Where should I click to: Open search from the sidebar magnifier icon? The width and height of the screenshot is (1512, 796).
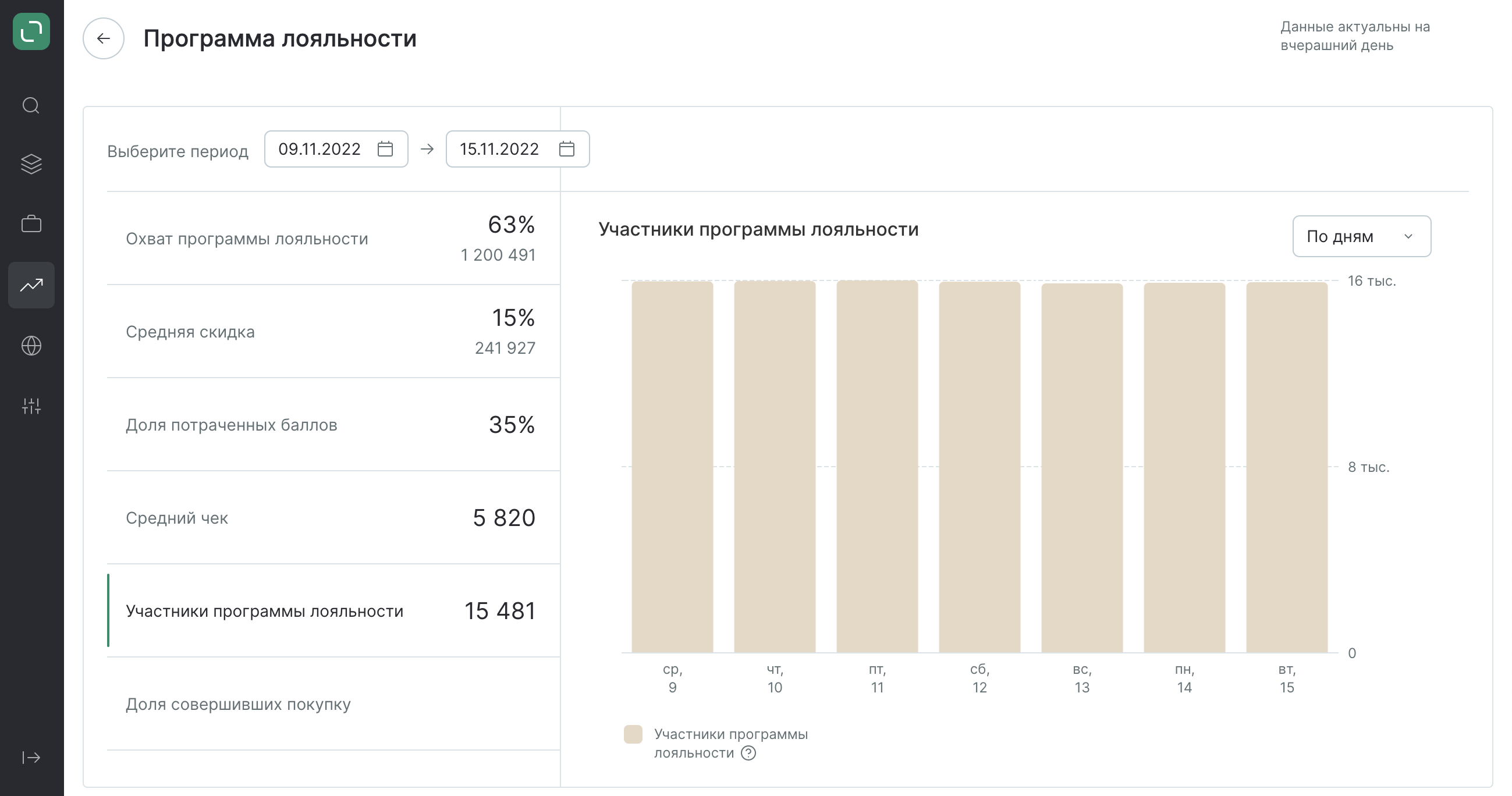pyautogui.click(x=31, y=106)
